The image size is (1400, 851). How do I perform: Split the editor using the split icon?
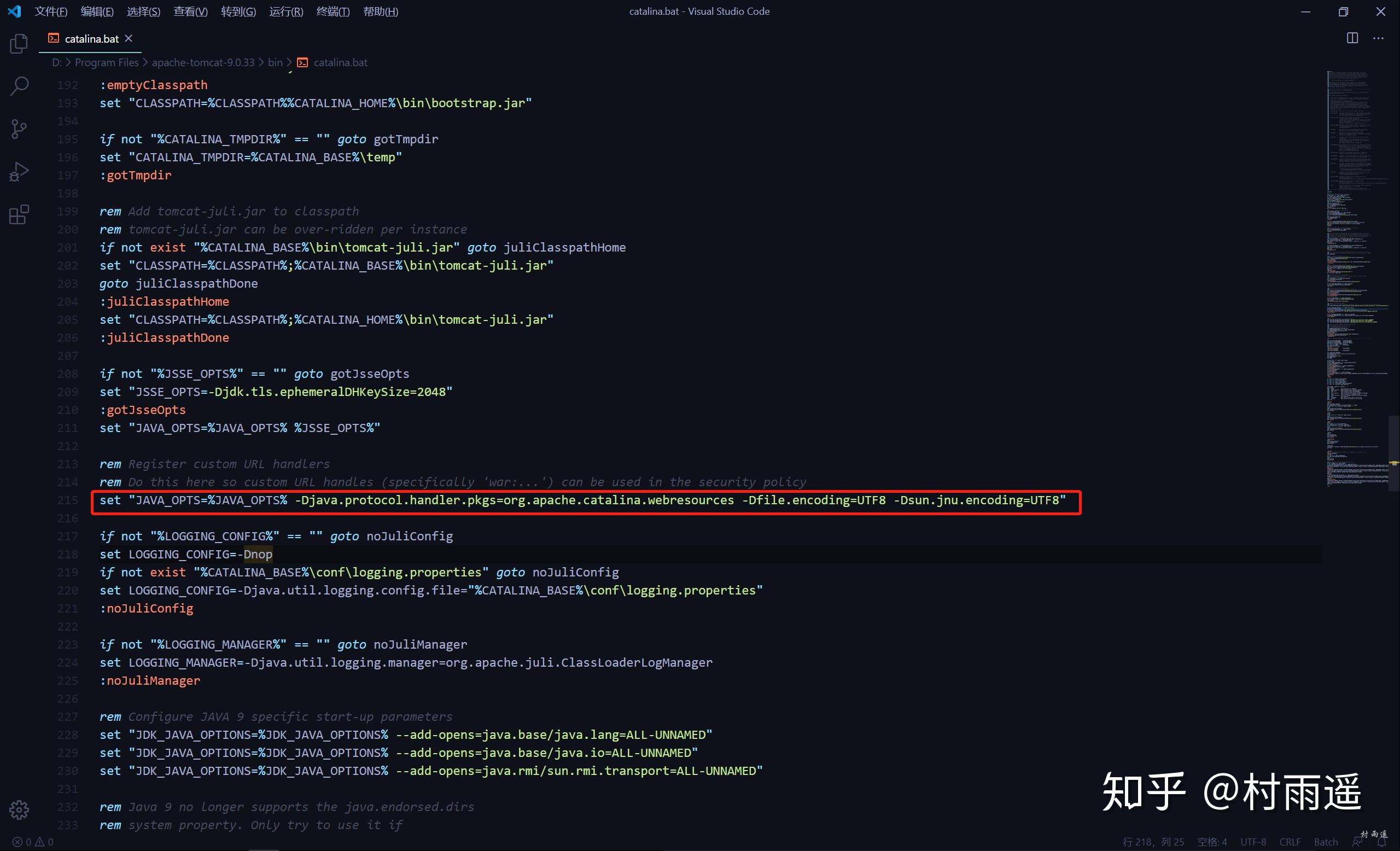(1352, 38)
